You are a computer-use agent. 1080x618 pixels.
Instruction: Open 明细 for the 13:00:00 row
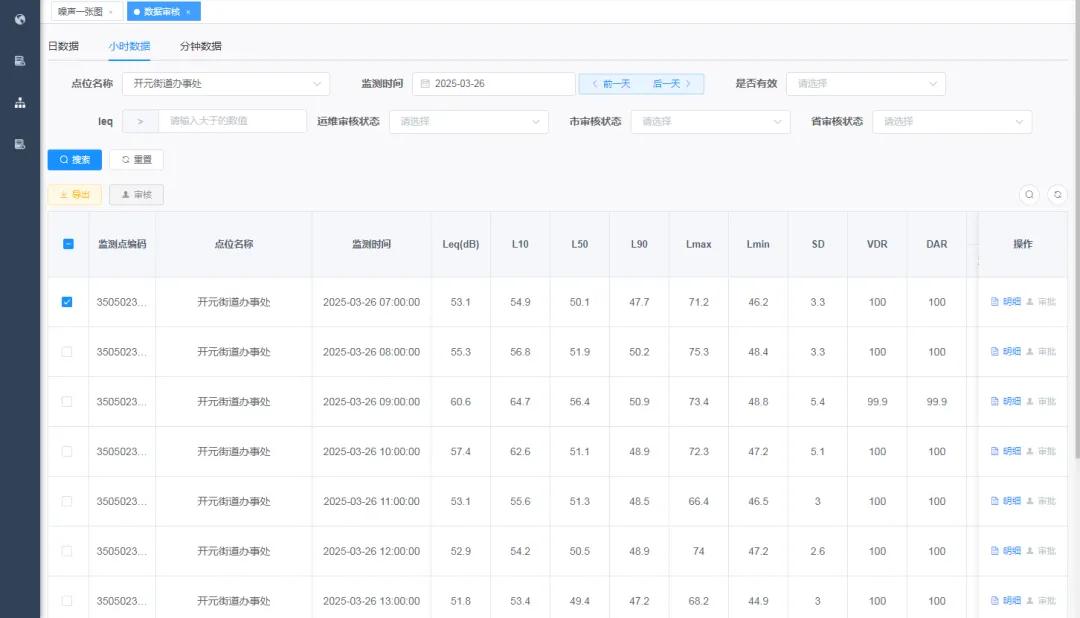pyautogui.click(x=1006, y=601)
